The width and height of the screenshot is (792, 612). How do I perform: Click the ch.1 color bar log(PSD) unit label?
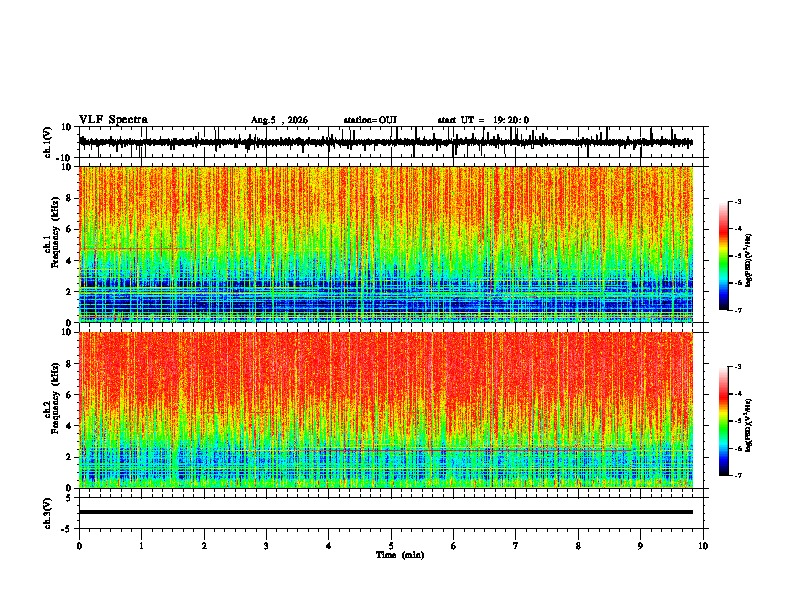pyautogui.click(x=749, y=261)
